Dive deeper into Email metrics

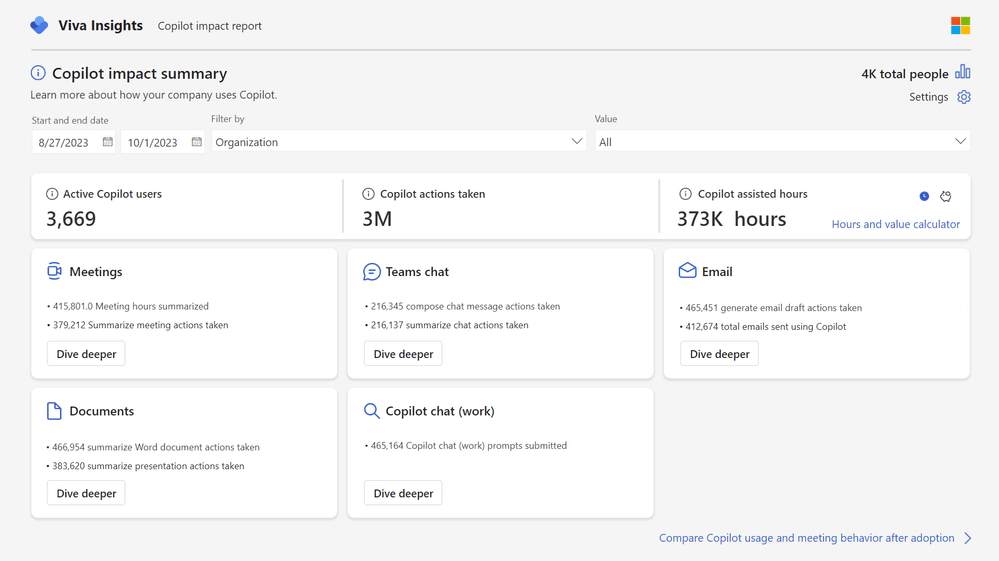tap(719, 354)
